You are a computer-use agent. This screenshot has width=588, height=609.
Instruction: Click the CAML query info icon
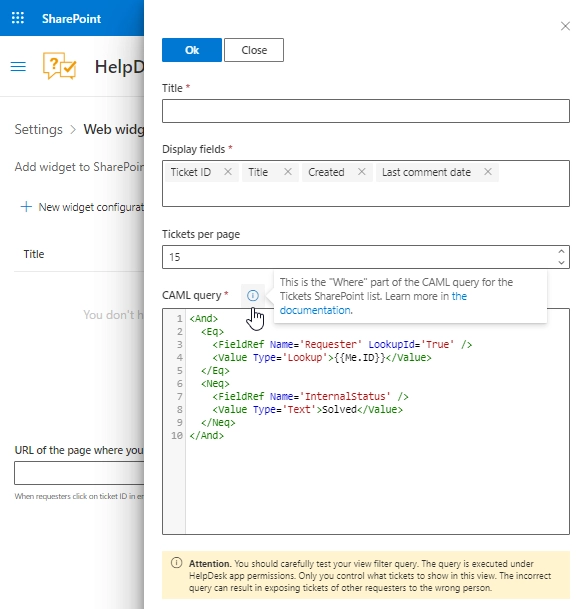tap(253, 296)
